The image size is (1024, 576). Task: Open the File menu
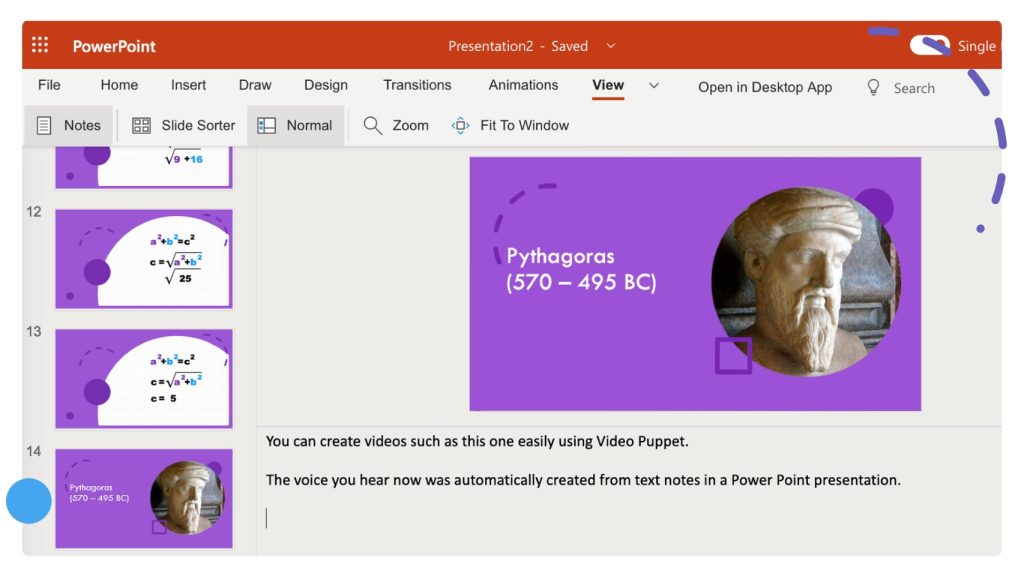coord(49,85)
